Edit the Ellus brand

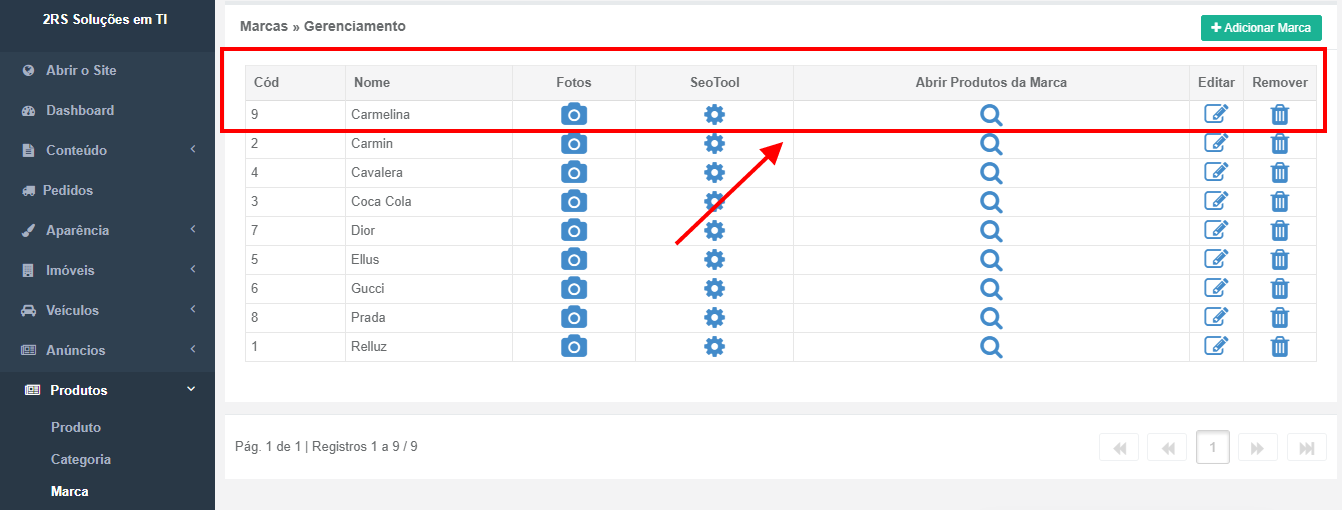click(x=1216, y=259)
